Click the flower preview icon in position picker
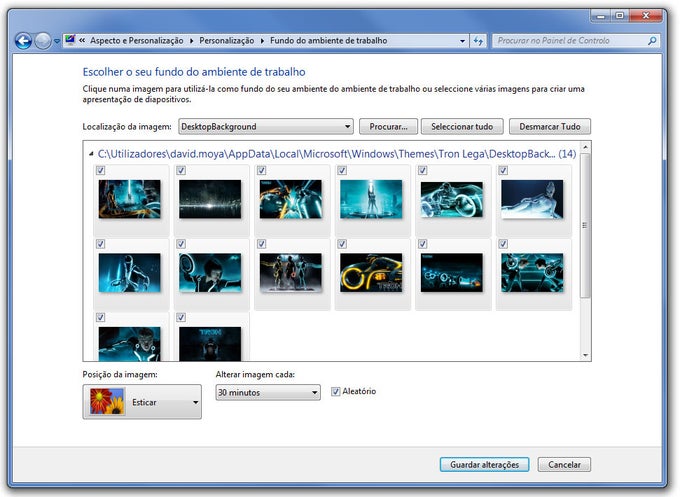The width and height of the screenshot is (680, 497). tap(107, 402)
